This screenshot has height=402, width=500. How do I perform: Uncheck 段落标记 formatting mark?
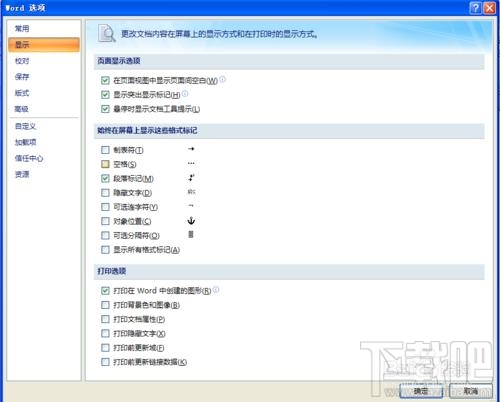pos(105,179)
